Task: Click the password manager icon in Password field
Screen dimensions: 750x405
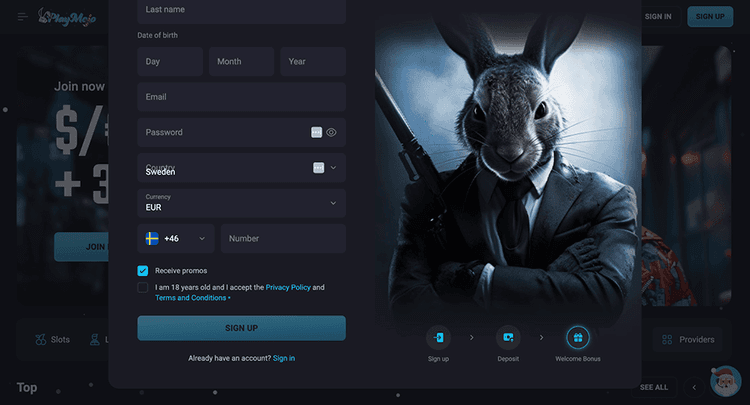Action: click(x=316, y=132)
